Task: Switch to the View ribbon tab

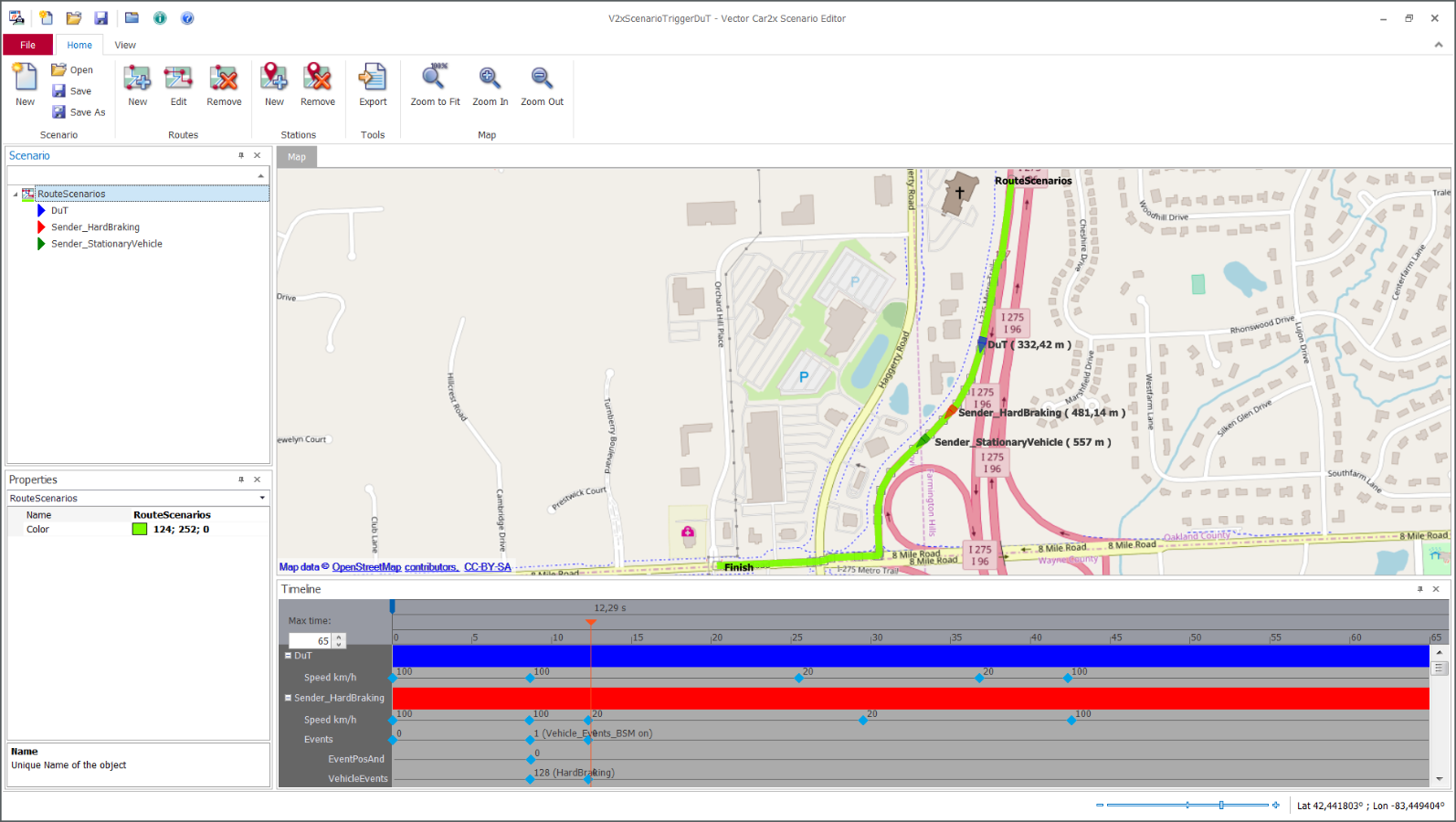Action: click(125, 45)
